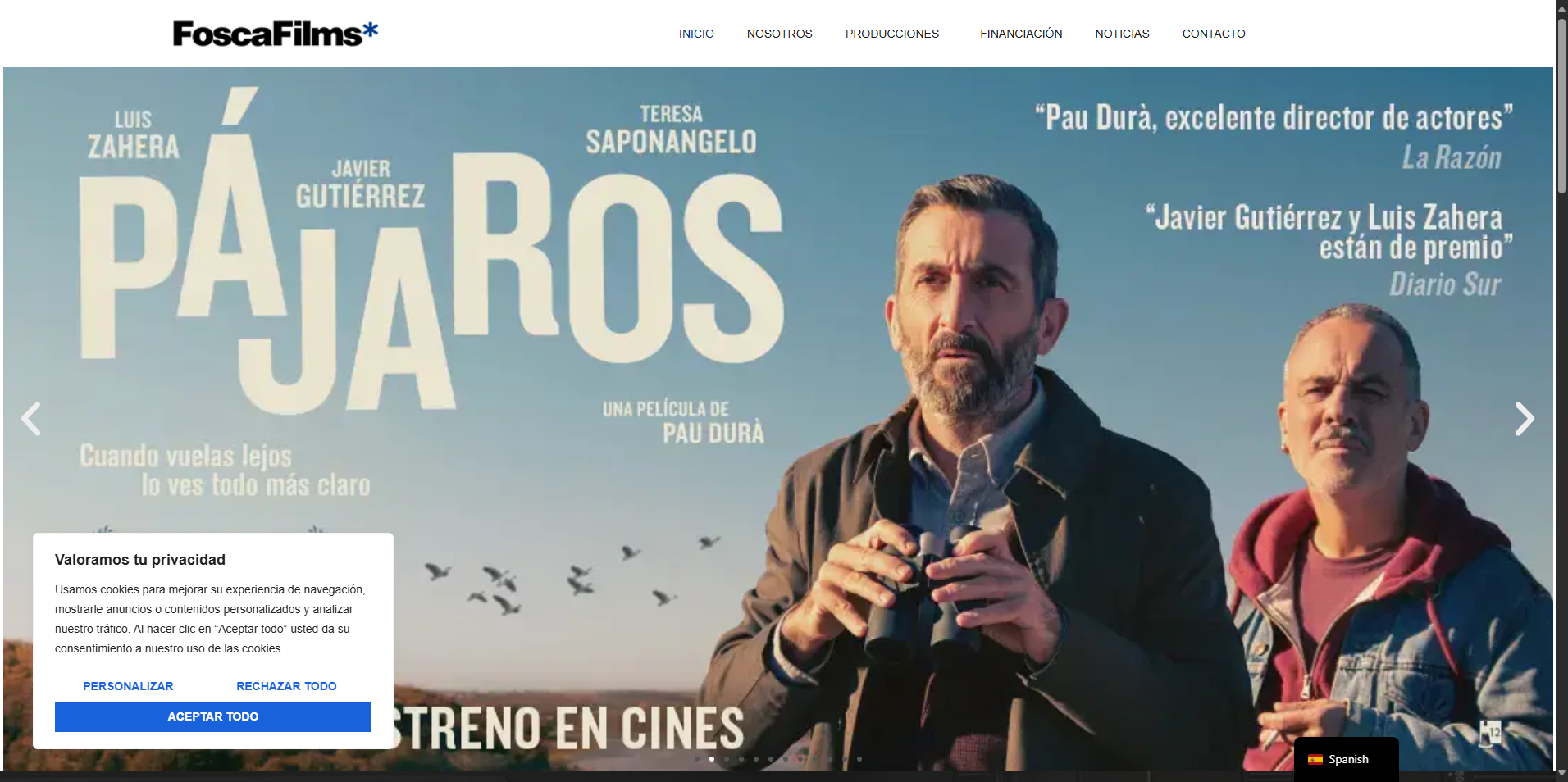
Task: Open the INICIO menu item
Action: pyautogui.click(x=696, y=34)
